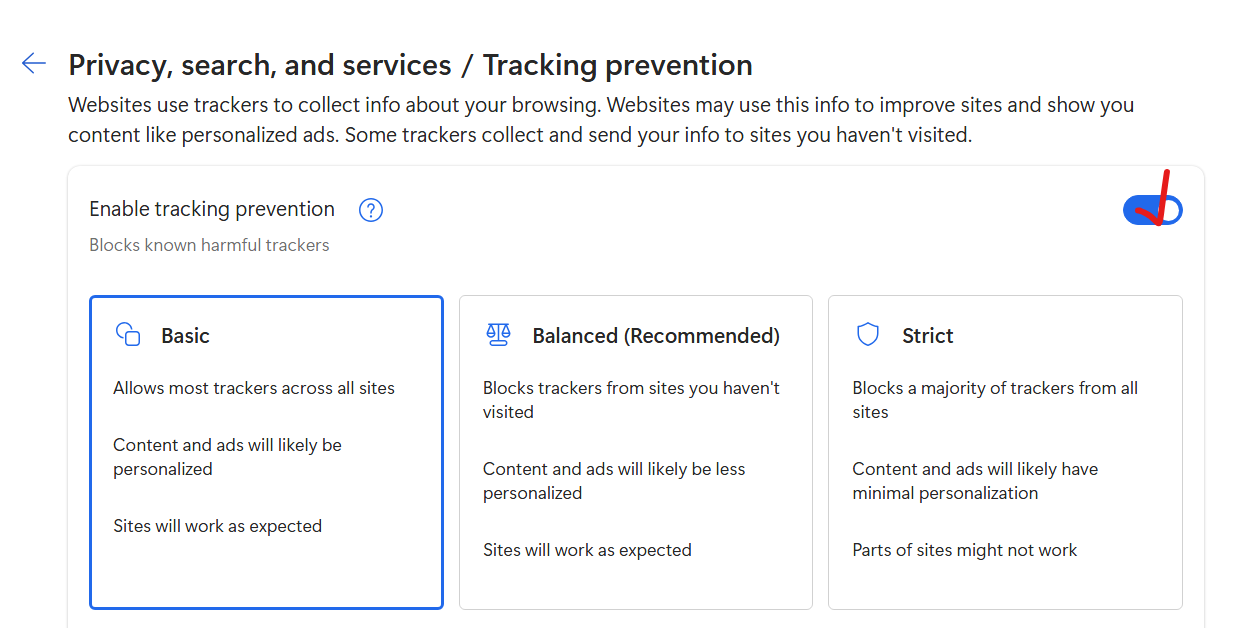Click the question mark beside Enable tracking prevention

point(370,210)
